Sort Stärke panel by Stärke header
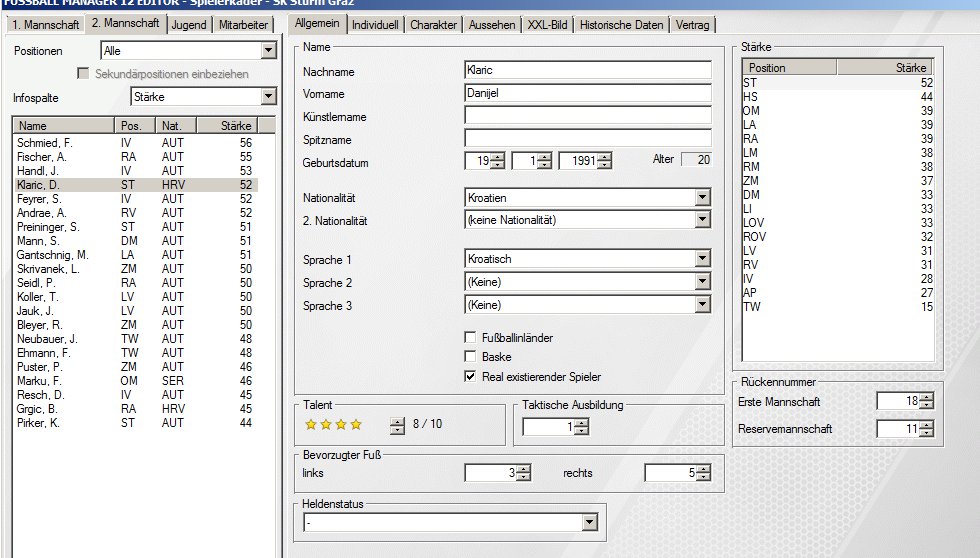This screenshot has width=980, height=558. [884, 67]
